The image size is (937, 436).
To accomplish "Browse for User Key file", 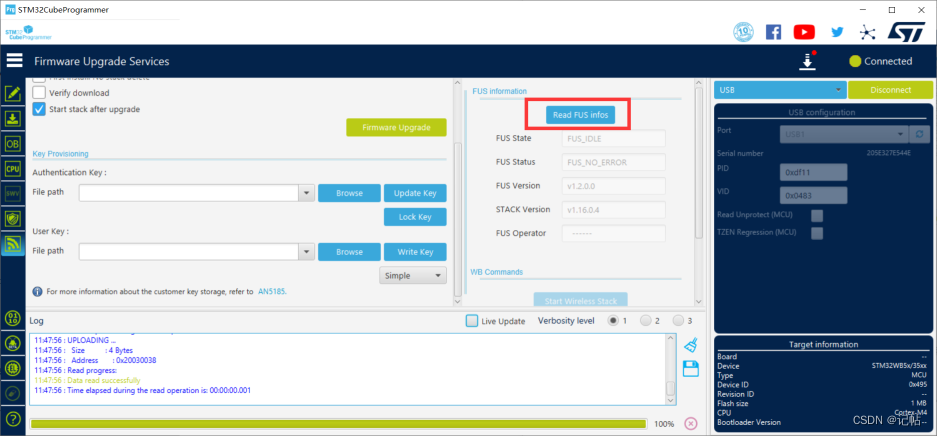I will (x=349, y=251).
